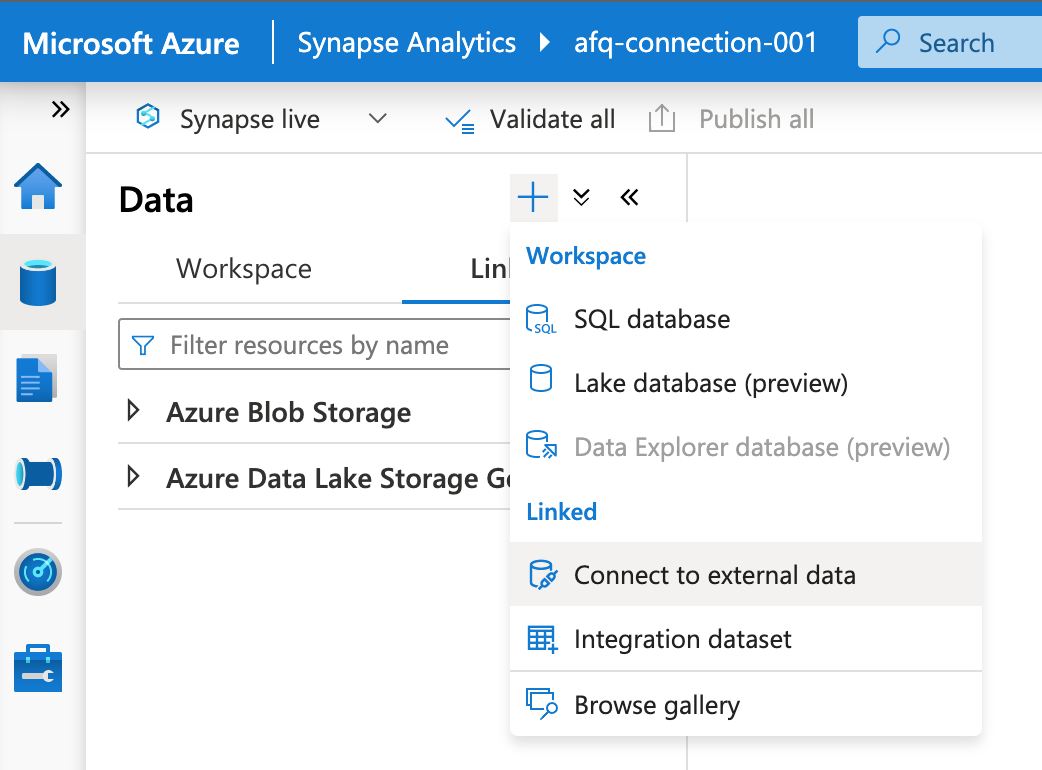
Task: Select the Data hub icon
Action: pyautogui.click(x=37, y=282)
